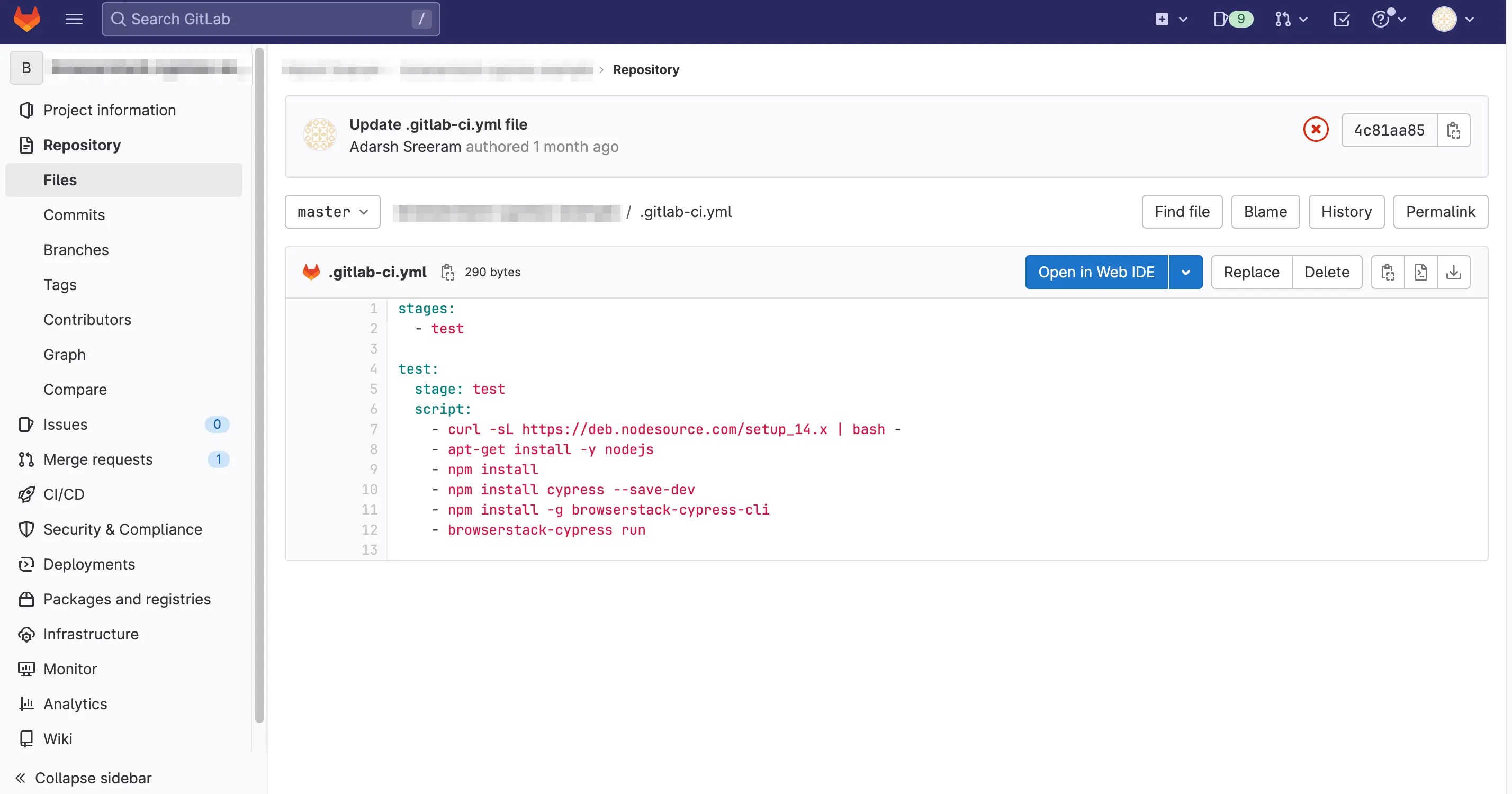Open Blame view for the file

(x=1265, y=212)
